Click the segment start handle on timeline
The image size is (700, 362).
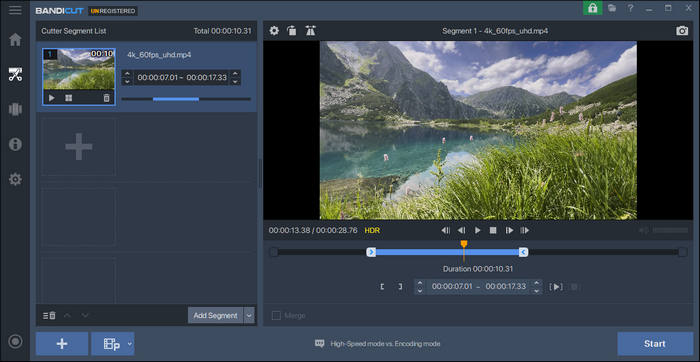click(371, 252)
